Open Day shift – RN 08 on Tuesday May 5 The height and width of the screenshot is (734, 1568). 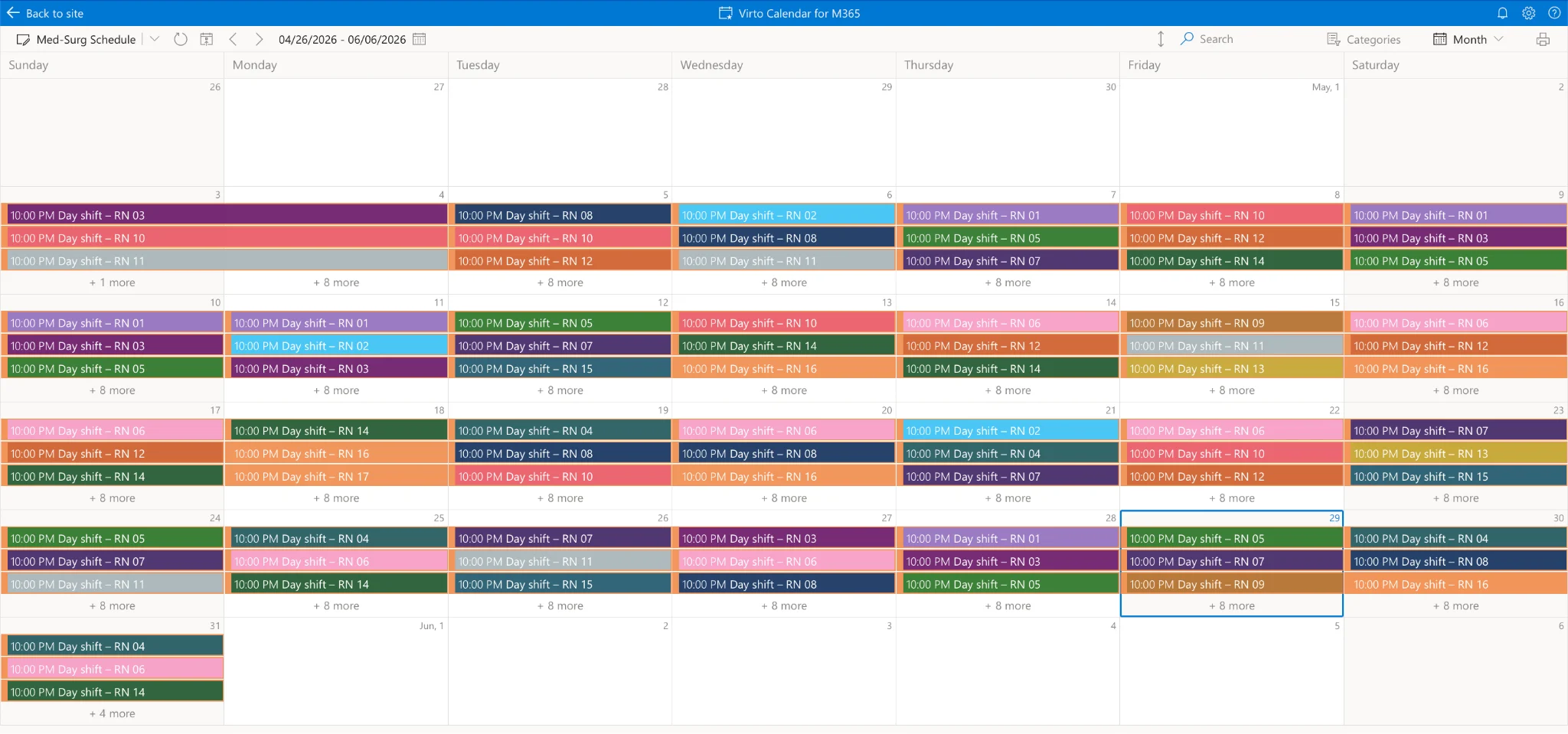point(560,215)
